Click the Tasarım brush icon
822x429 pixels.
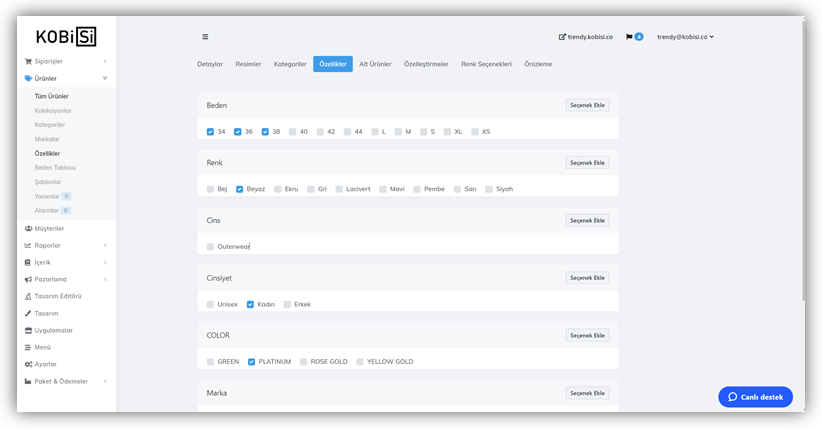[28, 313]
